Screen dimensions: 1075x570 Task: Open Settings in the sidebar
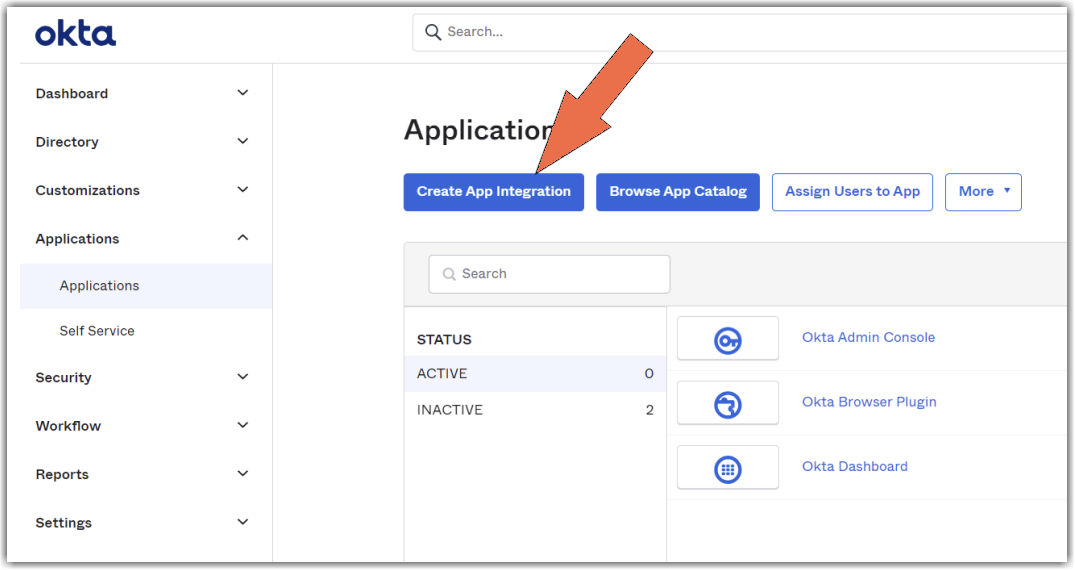[x=64, y=523]
